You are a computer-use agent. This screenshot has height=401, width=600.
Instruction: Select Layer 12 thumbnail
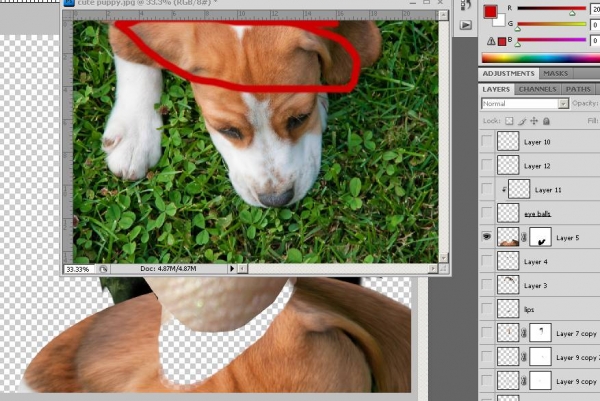(x=508, y=165)
